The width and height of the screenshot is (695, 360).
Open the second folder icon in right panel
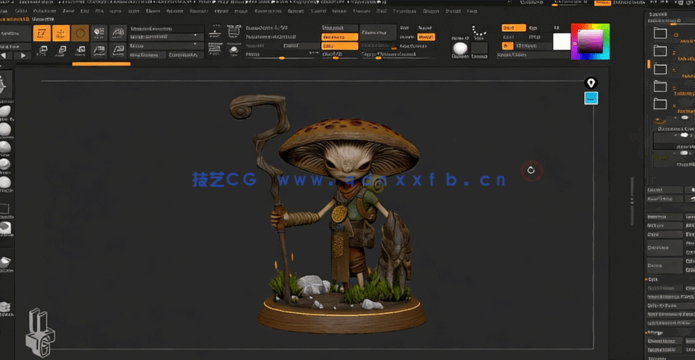pyautogui.click(x=660, y=51)
